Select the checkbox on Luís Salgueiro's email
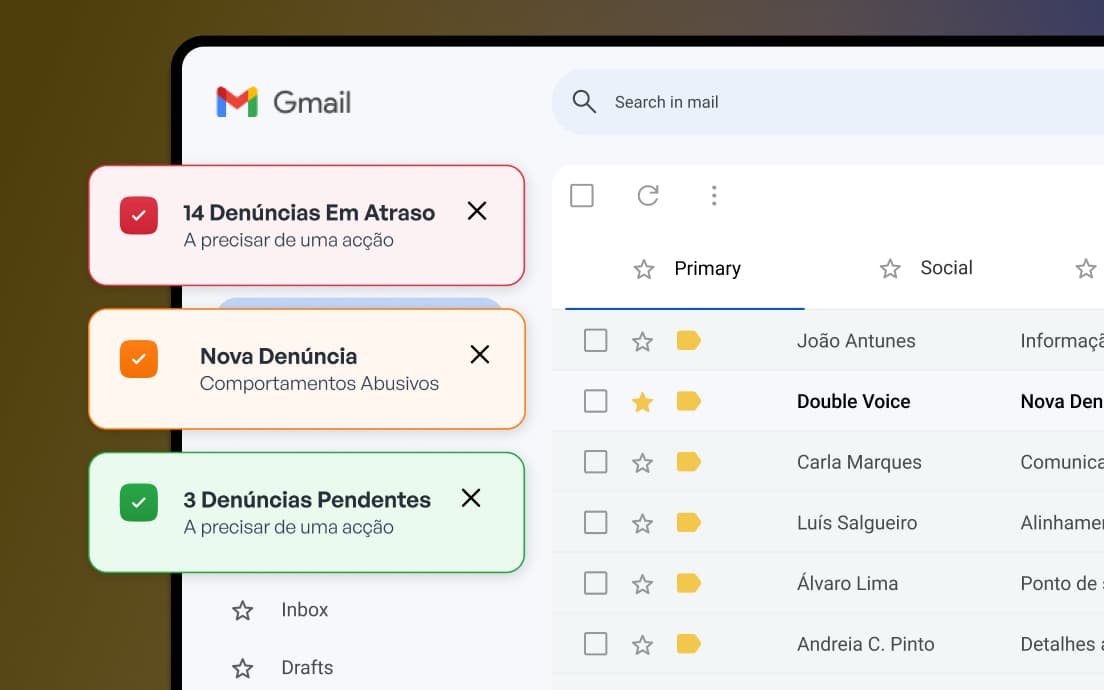 coord(596,522)
